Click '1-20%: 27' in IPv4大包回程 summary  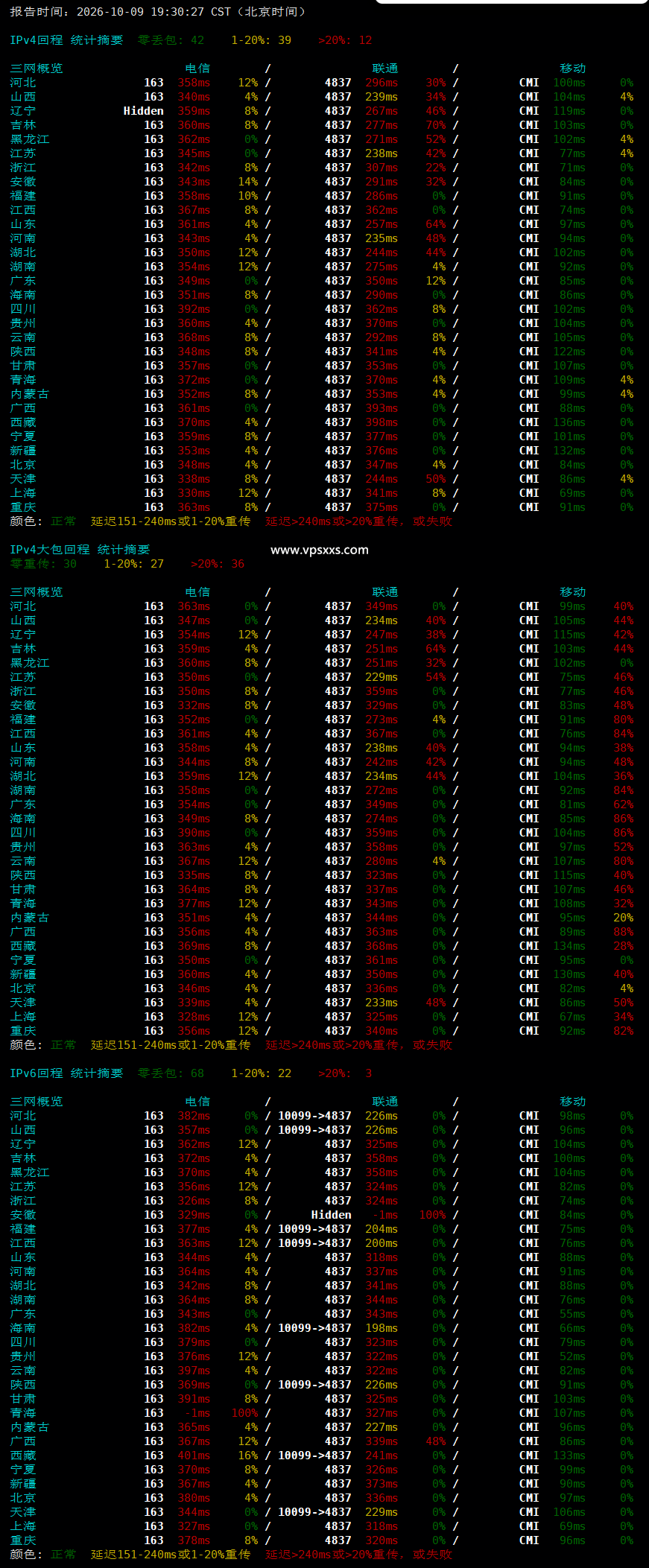coord(133,564)
